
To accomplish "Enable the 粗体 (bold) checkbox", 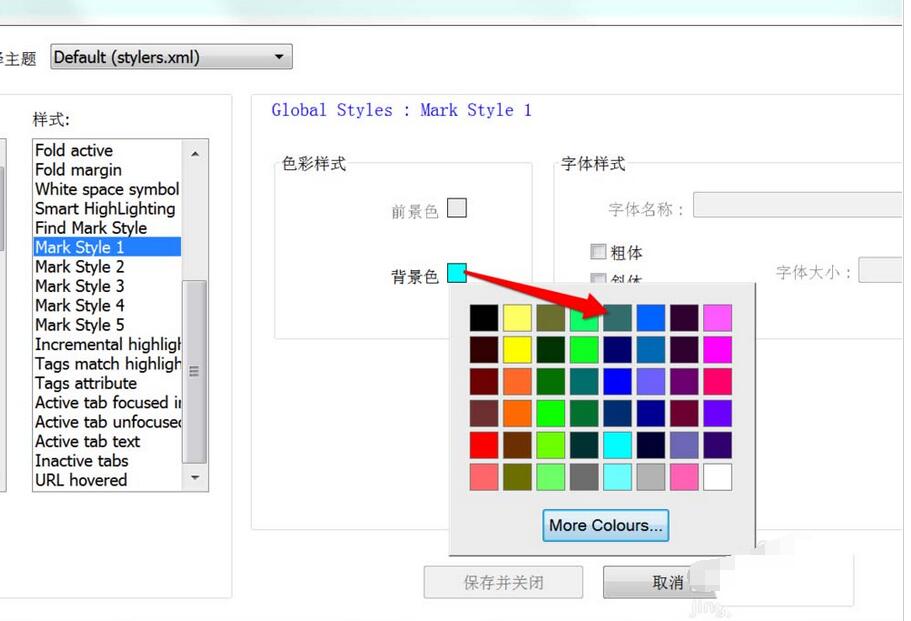I will click(598, 252).
